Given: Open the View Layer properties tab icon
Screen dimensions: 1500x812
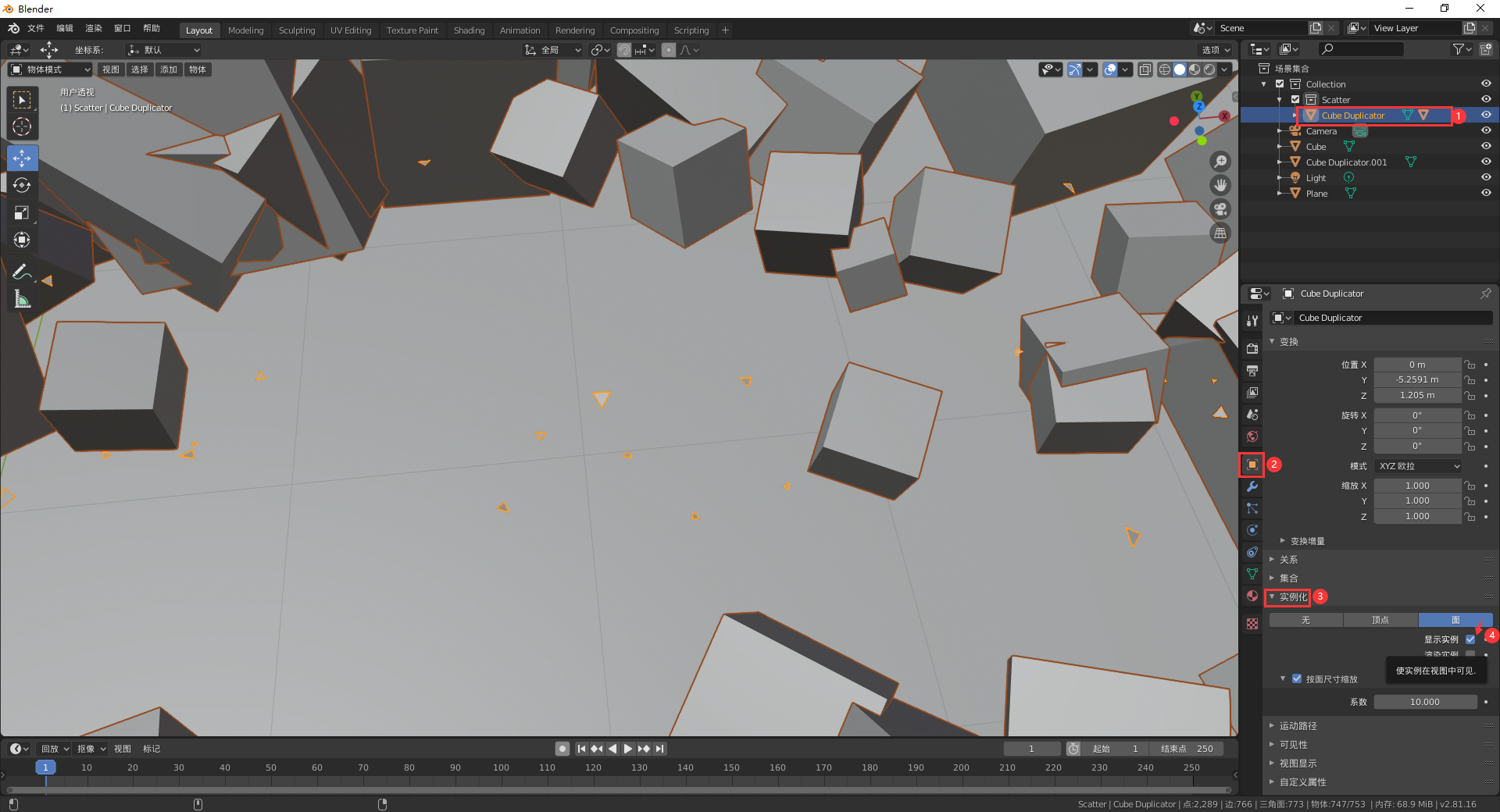Looking at the screenshot, I should point(1252,392).
